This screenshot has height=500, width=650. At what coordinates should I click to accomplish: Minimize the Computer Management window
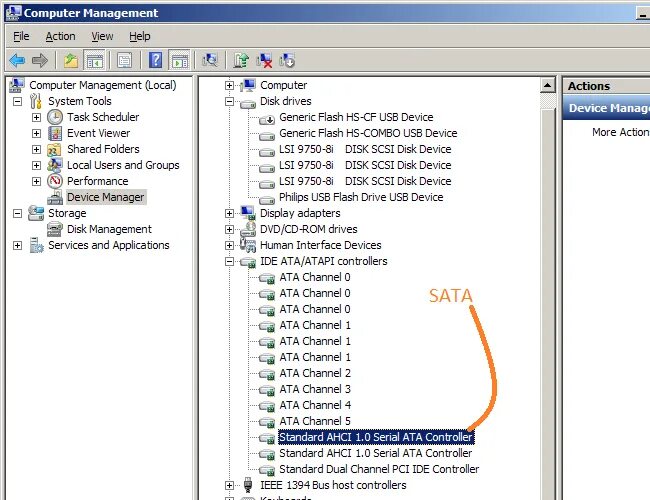643,14
